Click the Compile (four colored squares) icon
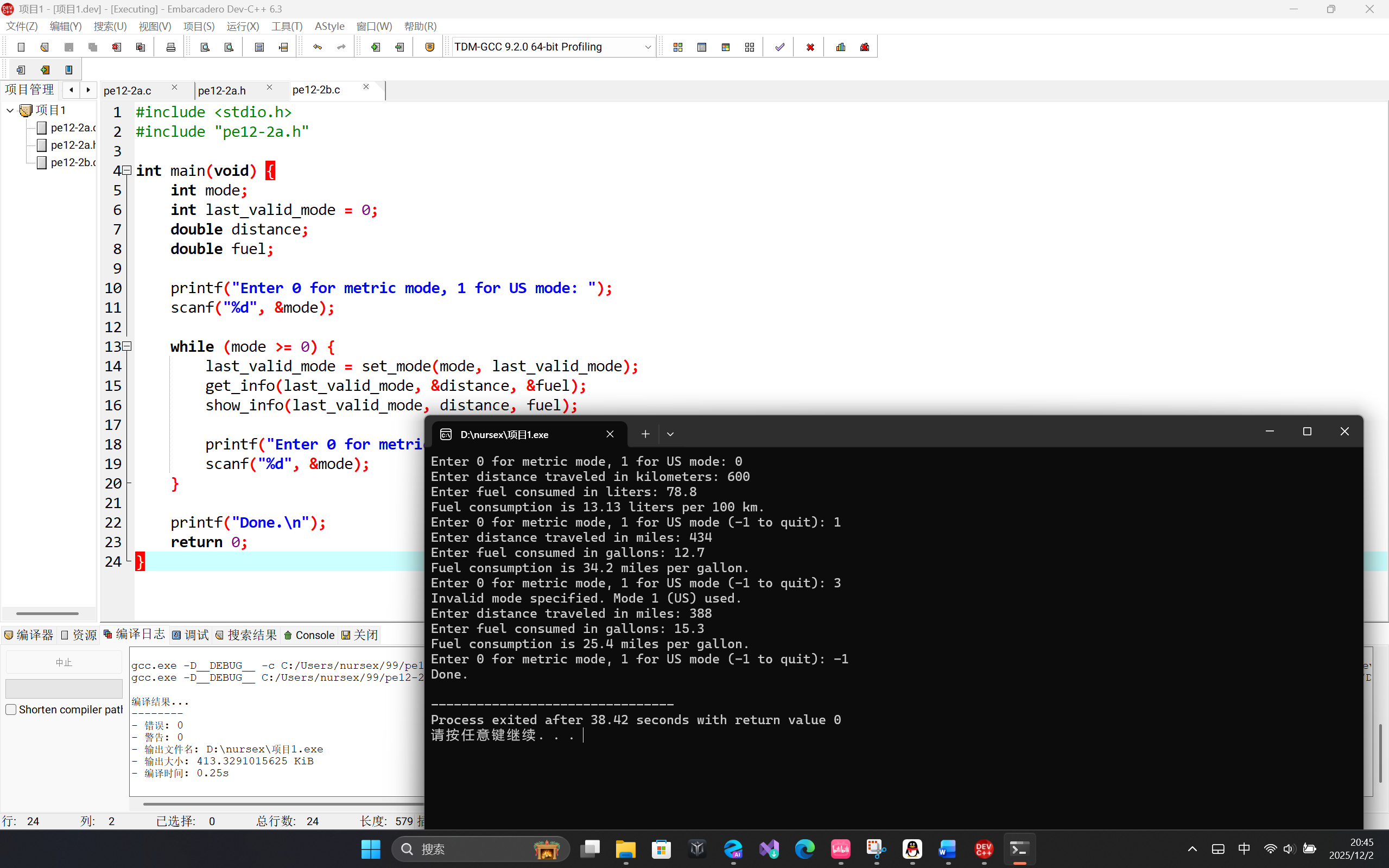The width and height of the screenshot is (1389, 868). 678,47
